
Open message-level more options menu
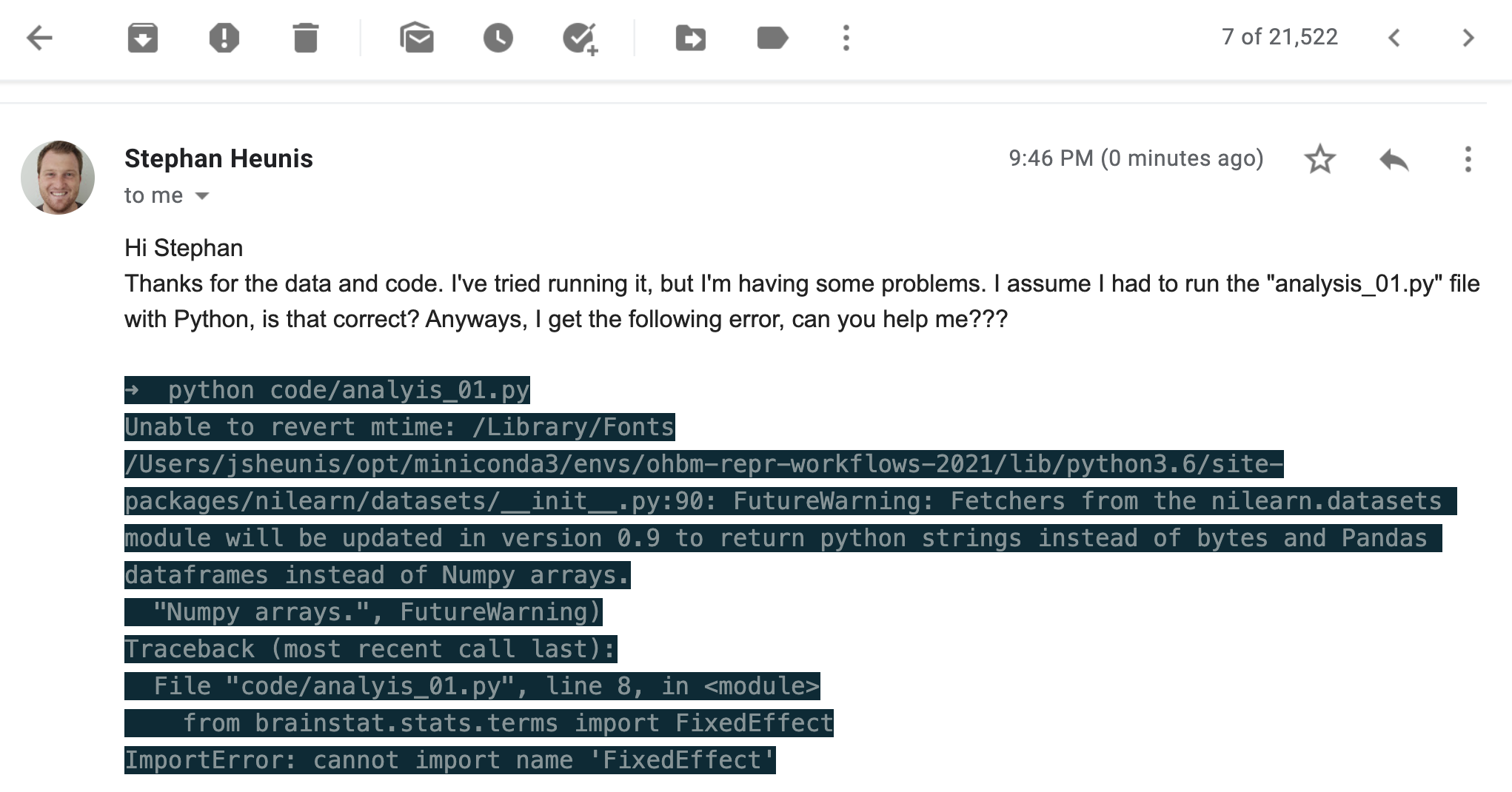tap(1468, 159)
